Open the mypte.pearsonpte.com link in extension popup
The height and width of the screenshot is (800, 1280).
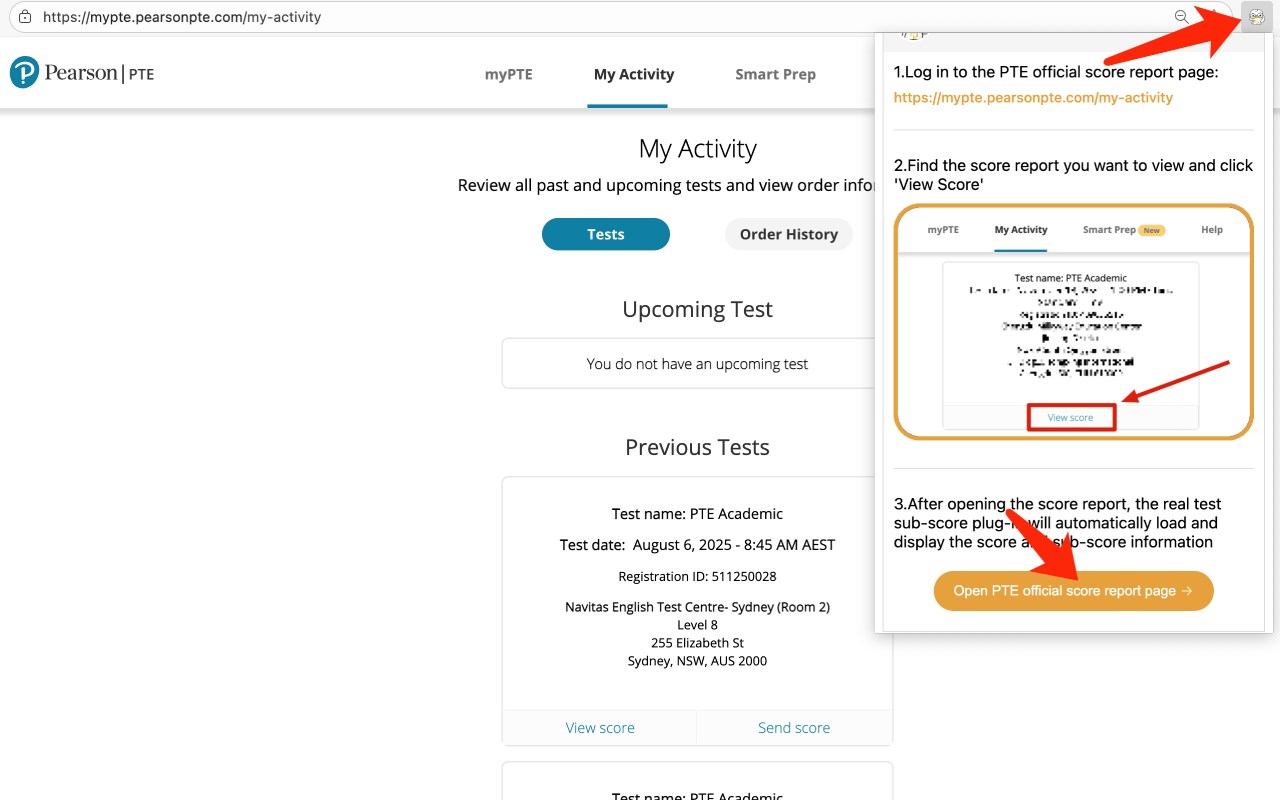1033,98
